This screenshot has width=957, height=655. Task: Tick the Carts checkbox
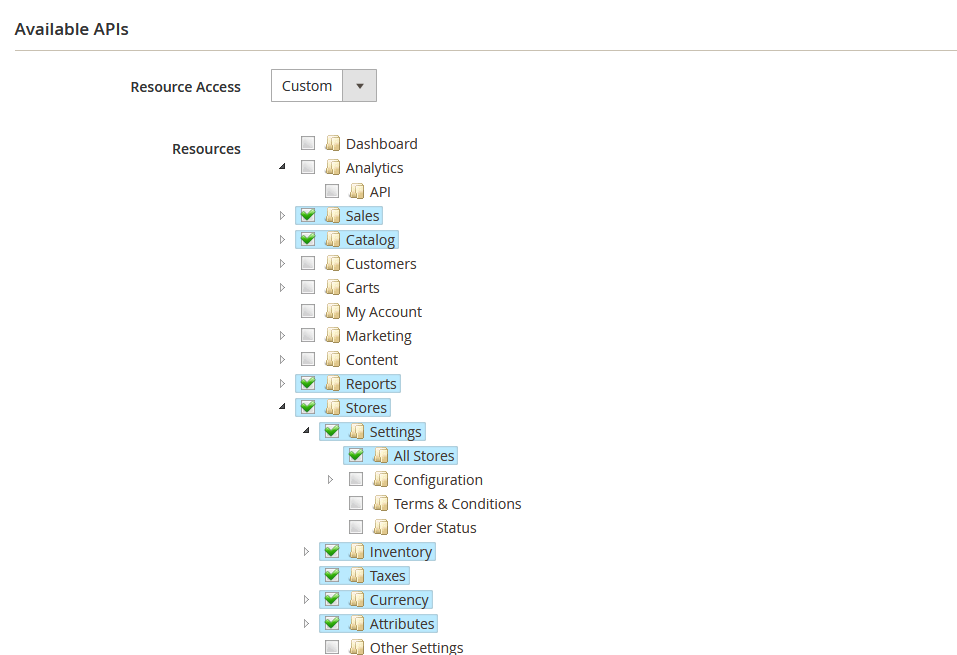tap(308, 287)
